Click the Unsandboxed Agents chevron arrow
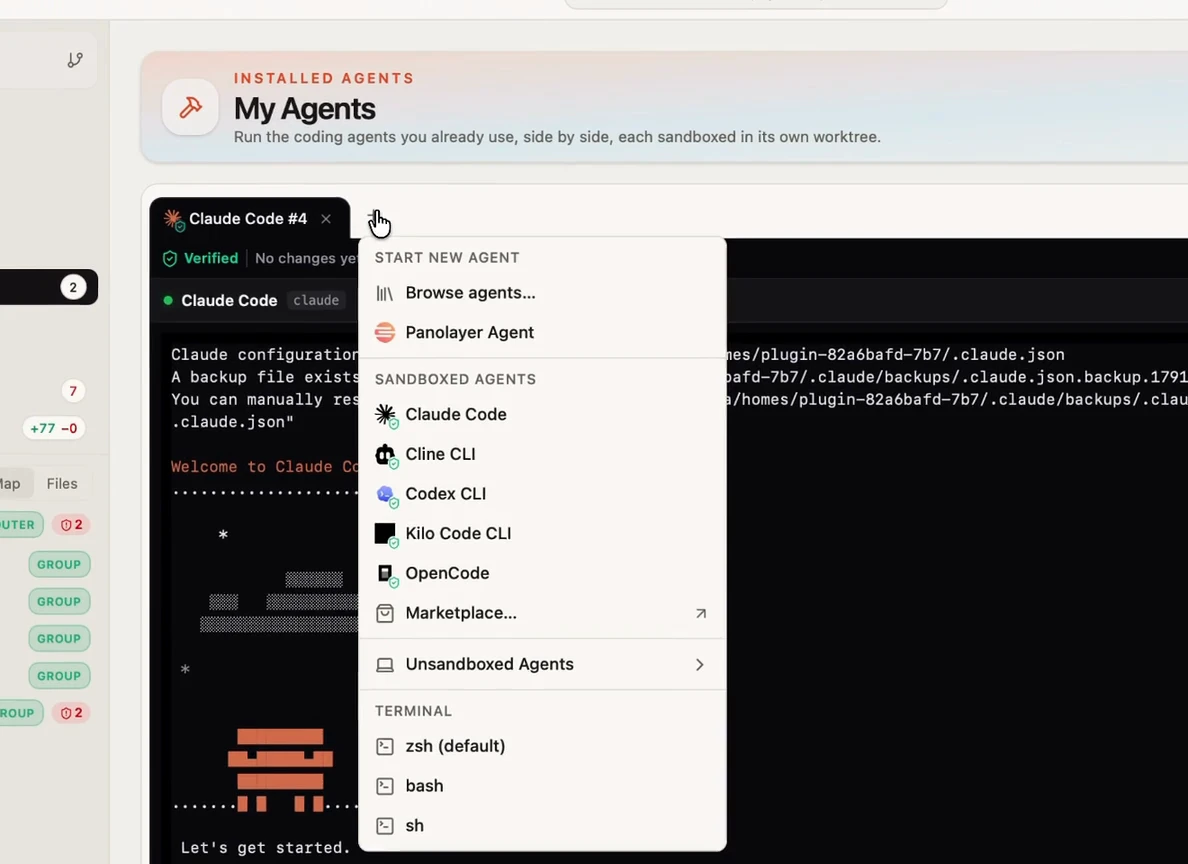1188x864 pixels. [699, 665]
